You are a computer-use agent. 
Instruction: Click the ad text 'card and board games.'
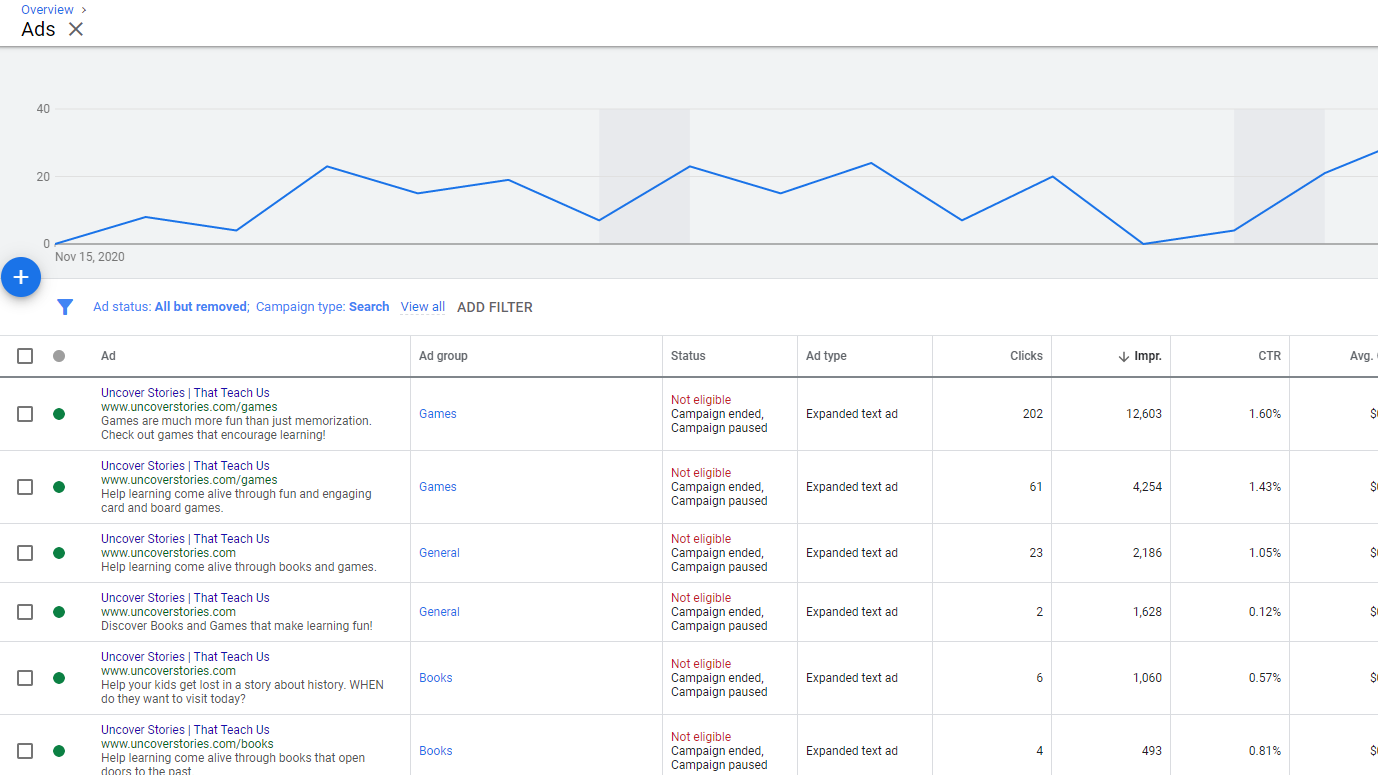[162, 508]
